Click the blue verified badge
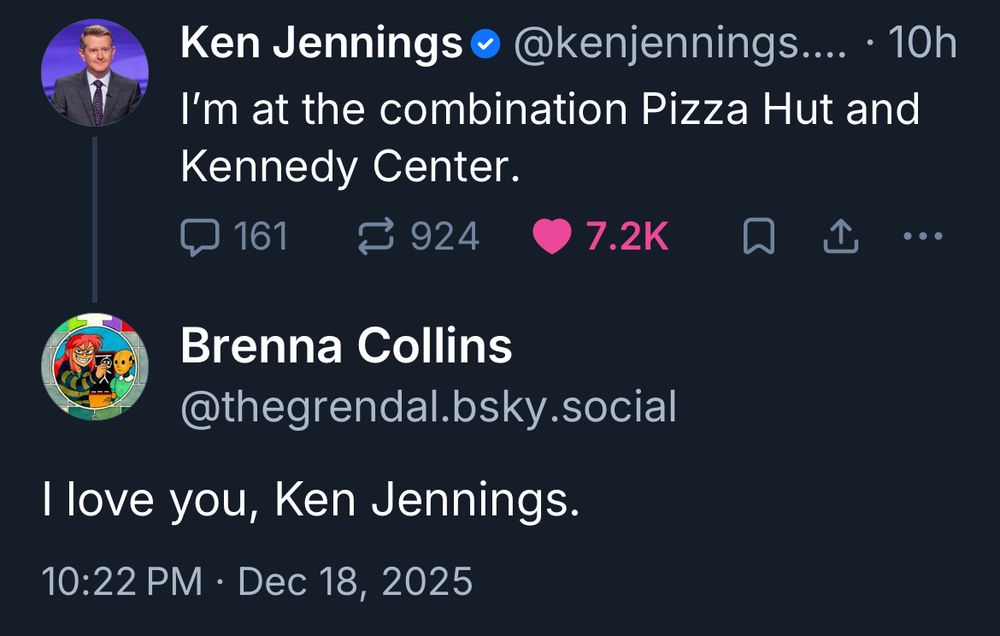The height and width of the screenshot is (636, 1000). click(485, 44)
